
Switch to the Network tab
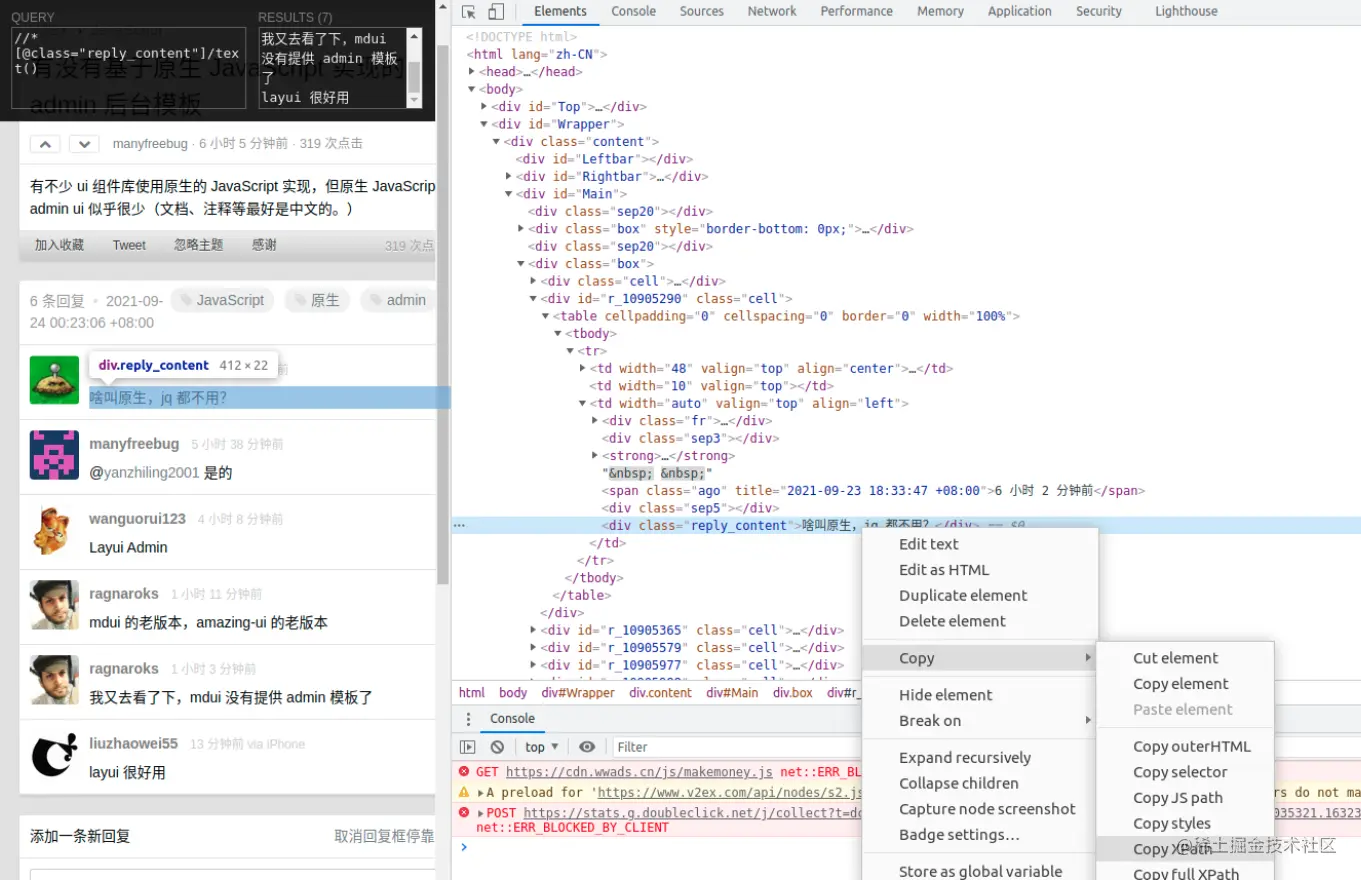coord(771,11)
